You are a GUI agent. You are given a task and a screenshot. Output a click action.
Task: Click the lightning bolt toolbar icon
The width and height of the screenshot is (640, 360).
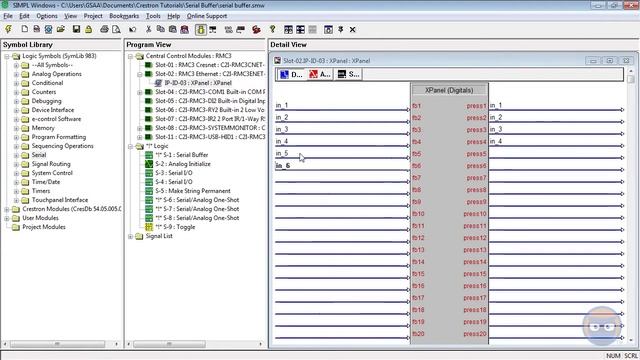tap(9, 29)
